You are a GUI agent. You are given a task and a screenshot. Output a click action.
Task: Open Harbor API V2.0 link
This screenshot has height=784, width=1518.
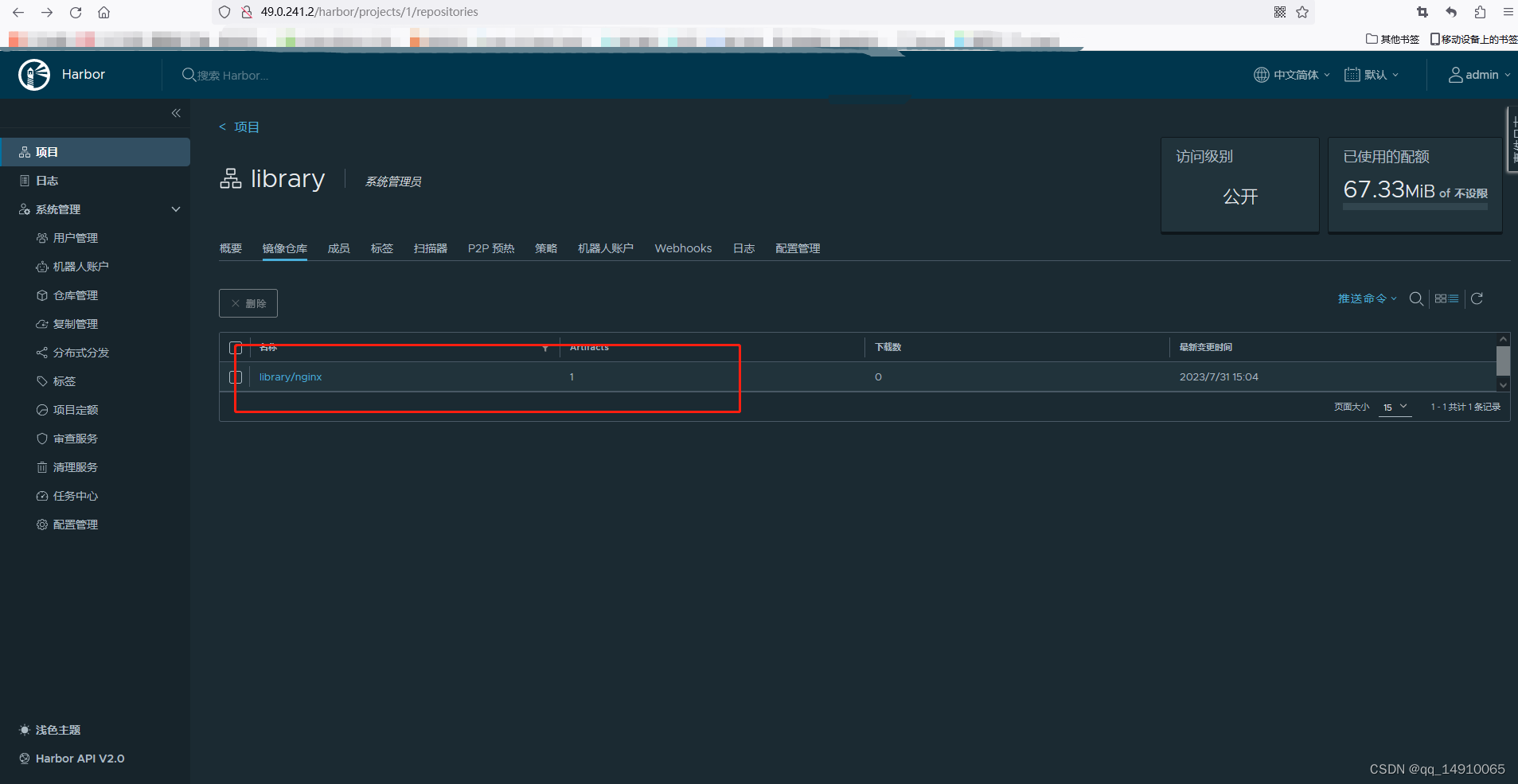(x=72, y=759)
